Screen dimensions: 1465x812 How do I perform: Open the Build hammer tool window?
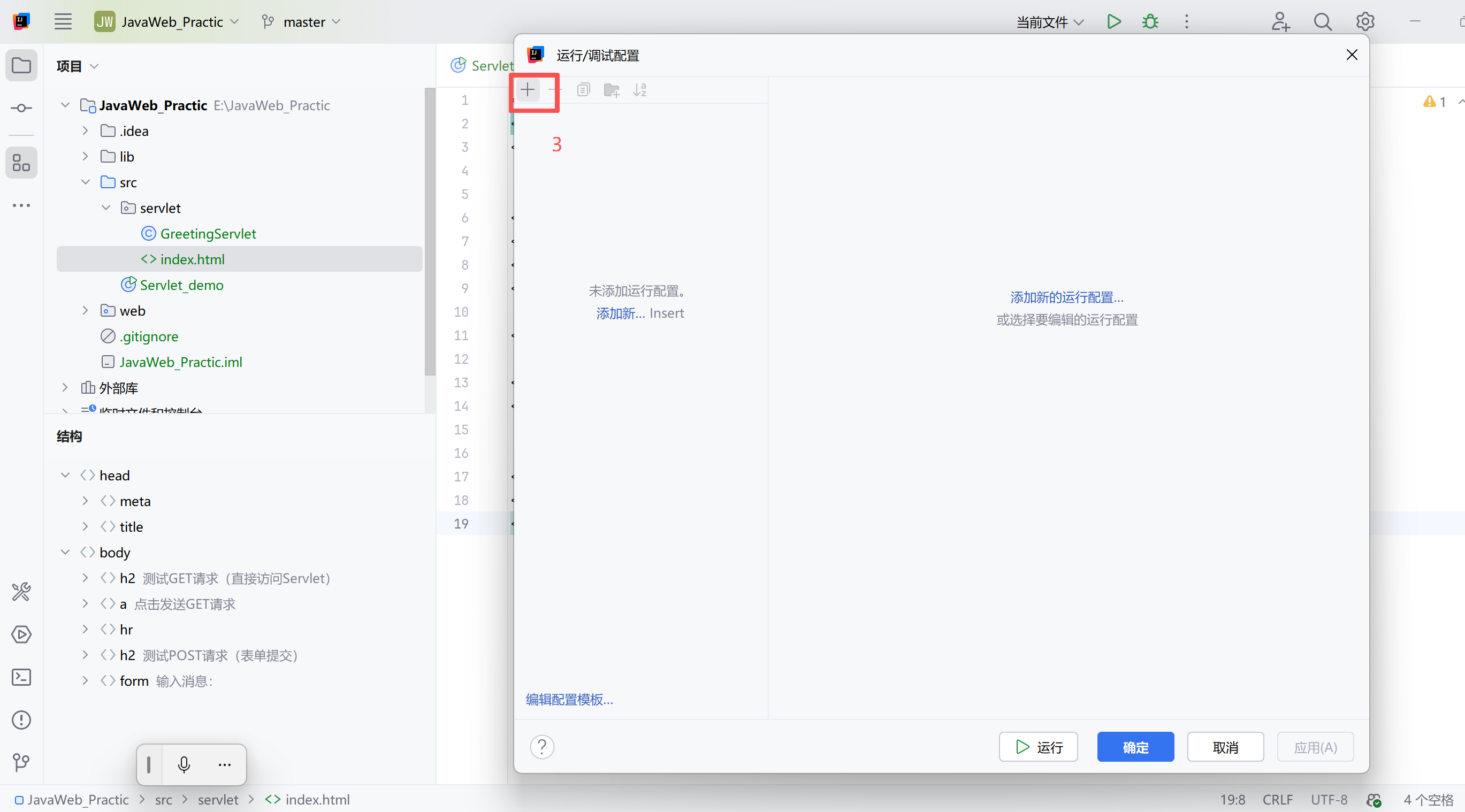pyautogui.click(x=21, y=592)
